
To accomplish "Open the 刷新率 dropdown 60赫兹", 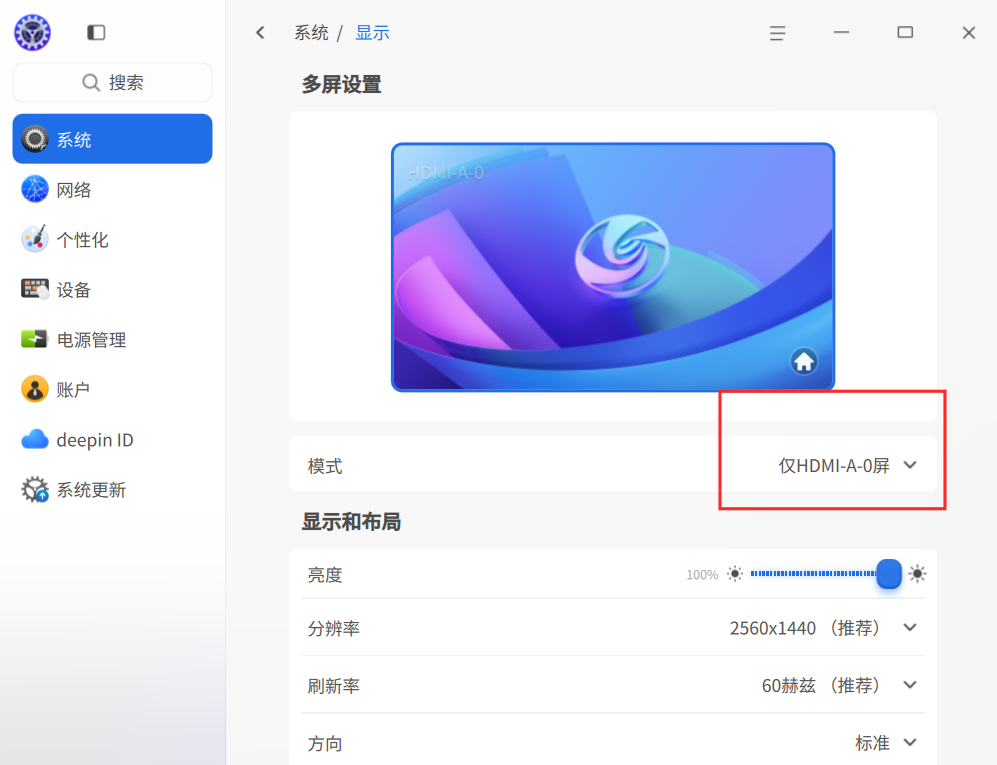I will [x=839, y=685].
